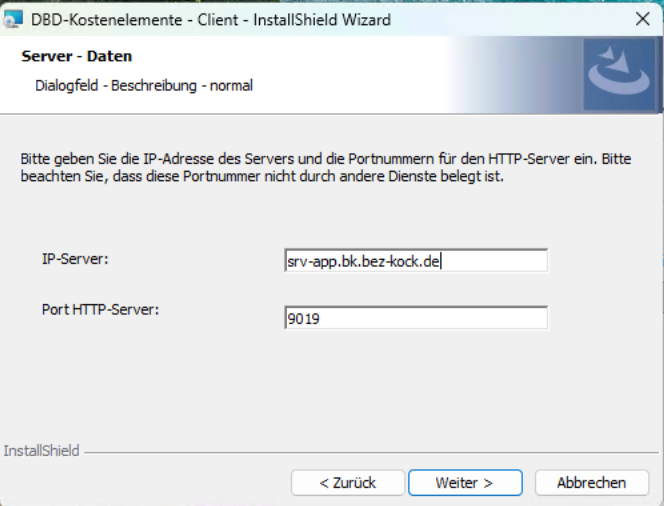The width and height of the screenshot is (664, 506).
Task: Click the InstallShield label at the bottom
Action: pos(42,451)
